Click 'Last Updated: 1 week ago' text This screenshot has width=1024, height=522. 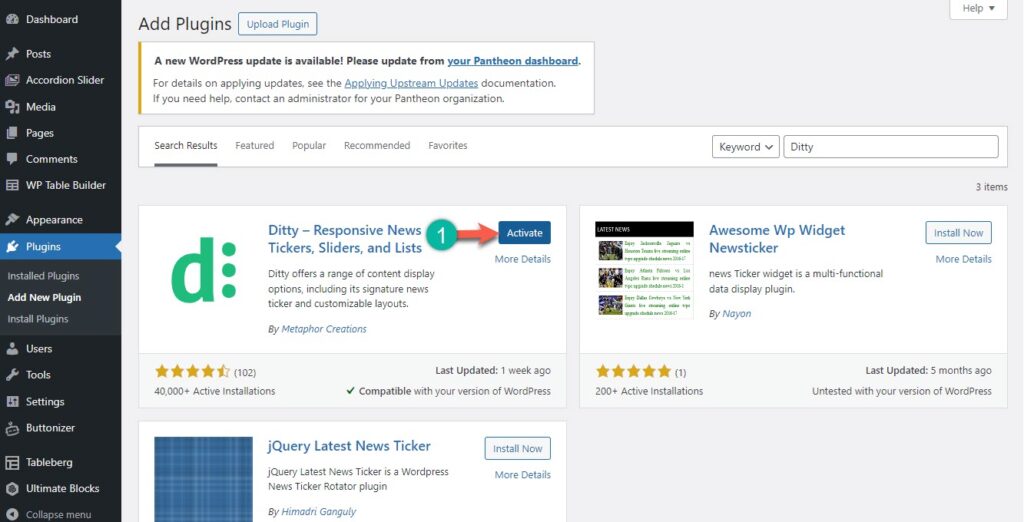tap(493, 370)
